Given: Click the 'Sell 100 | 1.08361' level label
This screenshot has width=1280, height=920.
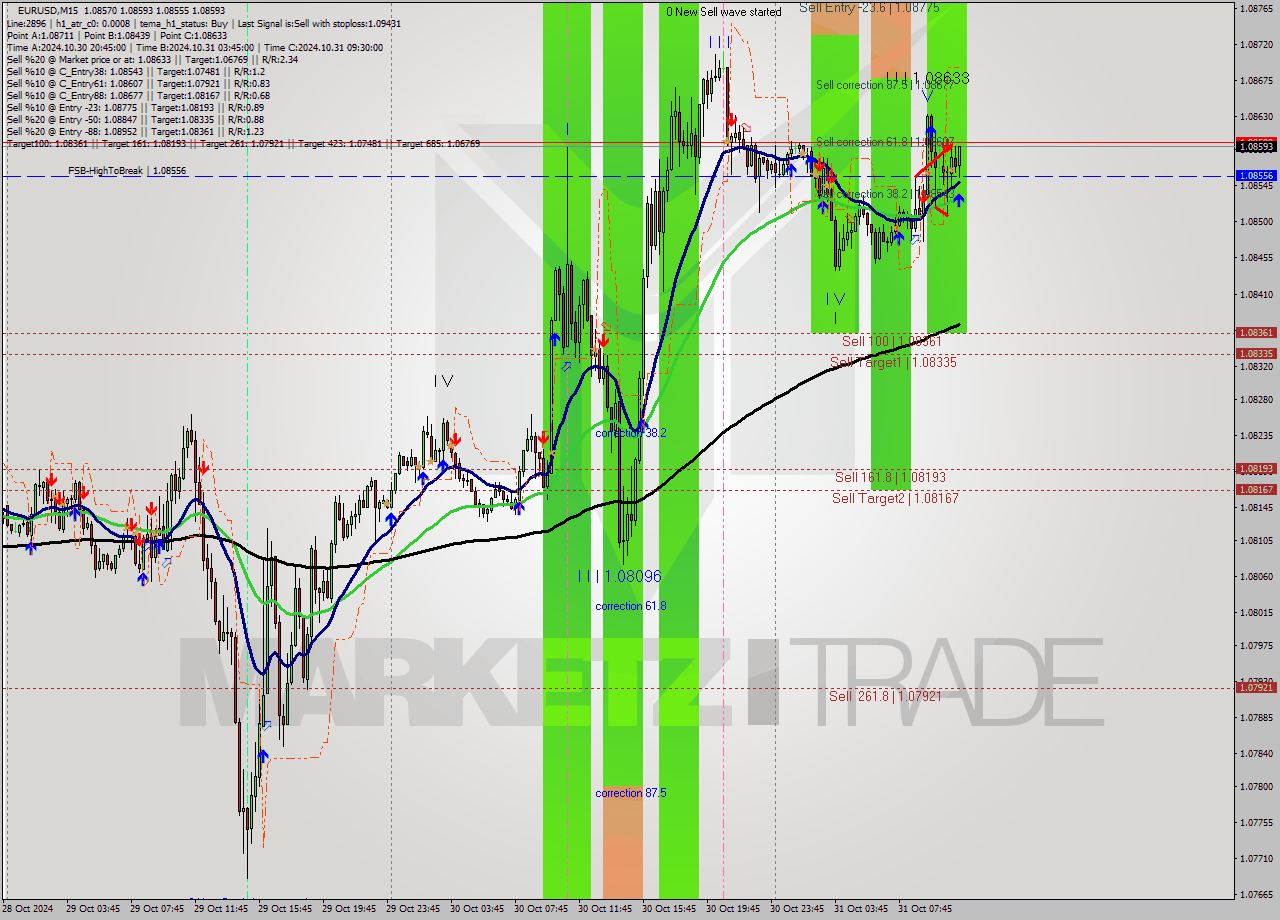Looking at the screenshot, I should pyautogui.click(x=892, y=341).
